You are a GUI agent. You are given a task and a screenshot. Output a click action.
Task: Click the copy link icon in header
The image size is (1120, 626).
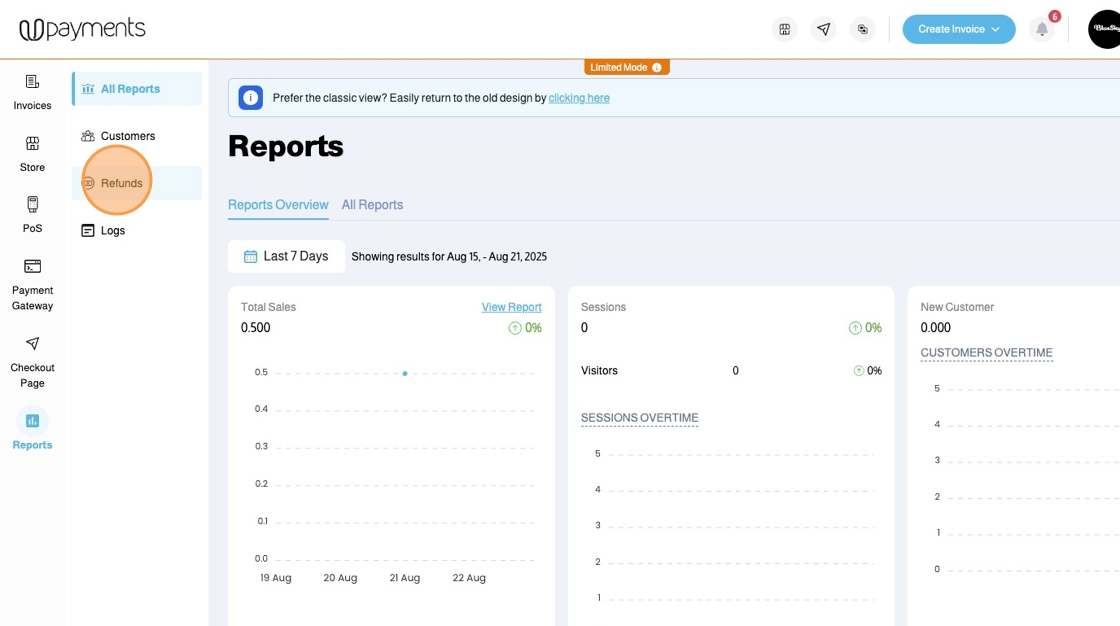862,29
